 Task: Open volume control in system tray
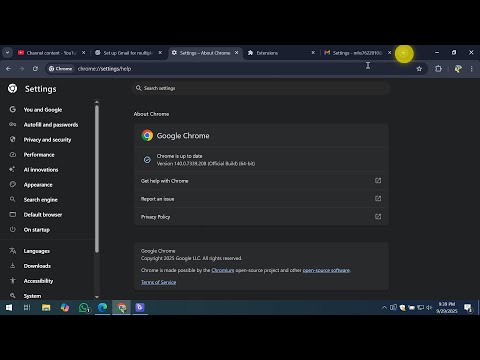coord(429,308)
